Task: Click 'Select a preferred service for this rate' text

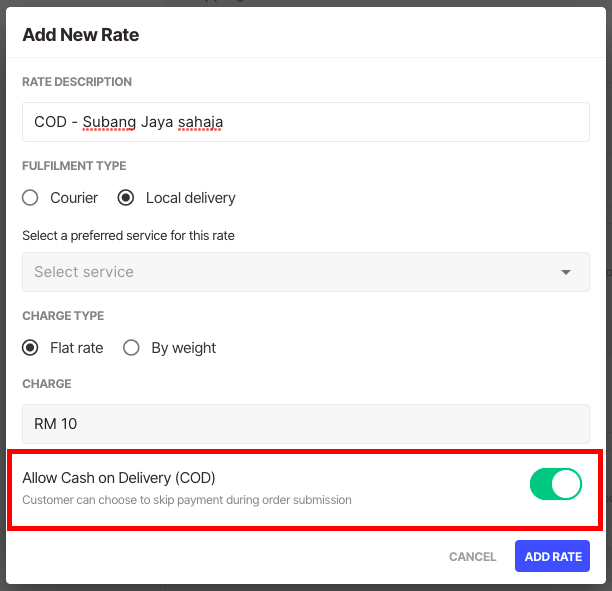Action: (128, 235)
